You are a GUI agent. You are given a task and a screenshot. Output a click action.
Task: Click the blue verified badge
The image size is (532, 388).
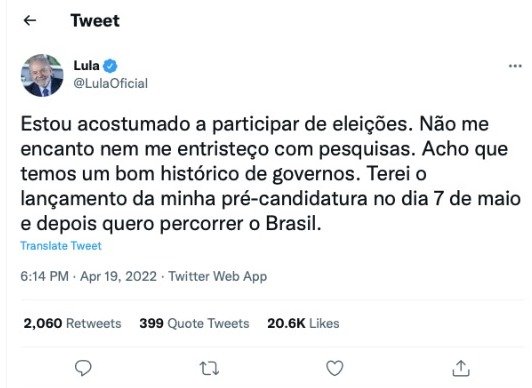pos(110,66)
